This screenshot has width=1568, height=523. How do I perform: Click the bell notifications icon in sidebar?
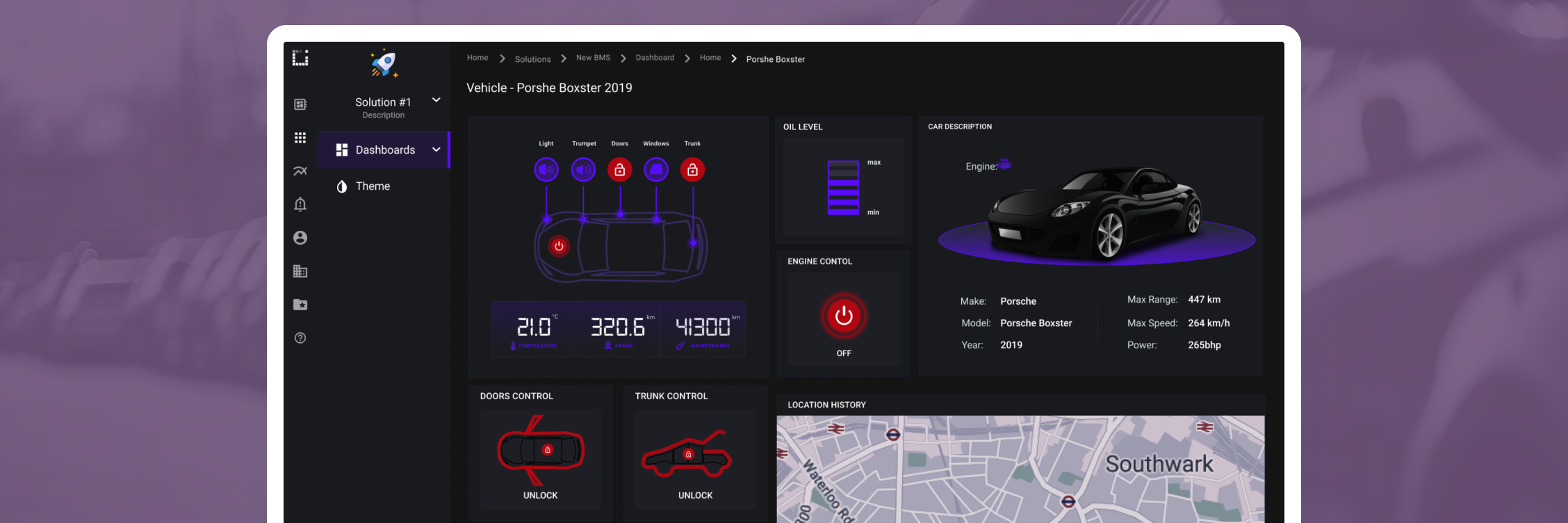click(300, 204)
